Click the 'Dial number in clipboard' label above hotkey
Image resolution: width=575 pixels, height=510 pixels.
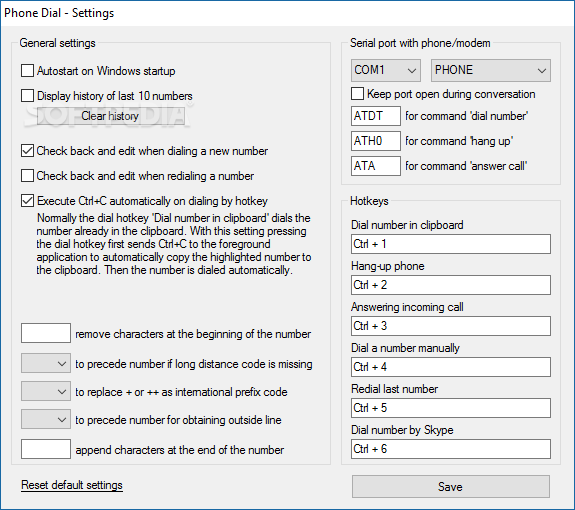407,224
